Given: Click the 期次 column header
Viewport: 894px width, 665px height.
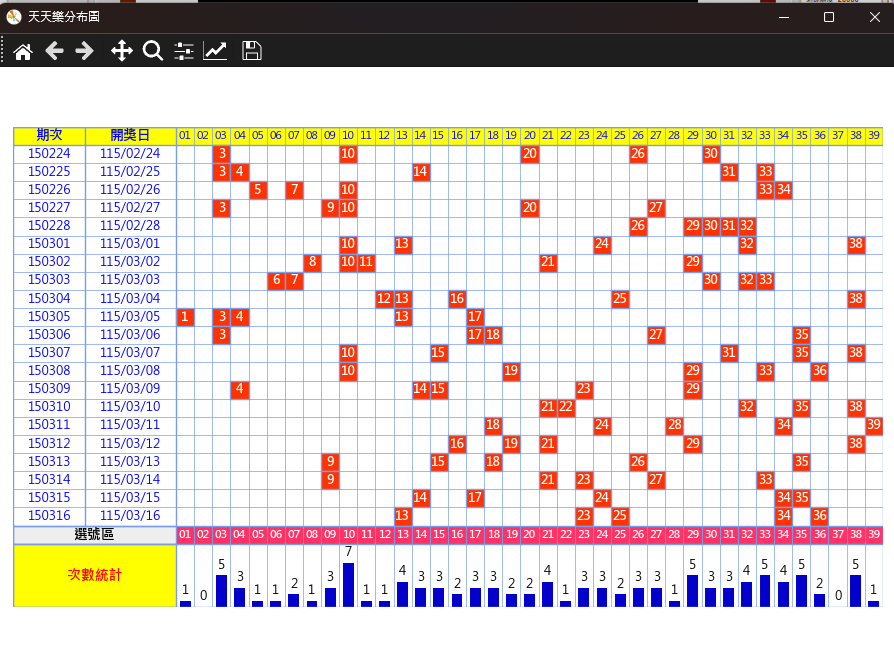Looking at the screenshot, I should [x=49, y=136].
